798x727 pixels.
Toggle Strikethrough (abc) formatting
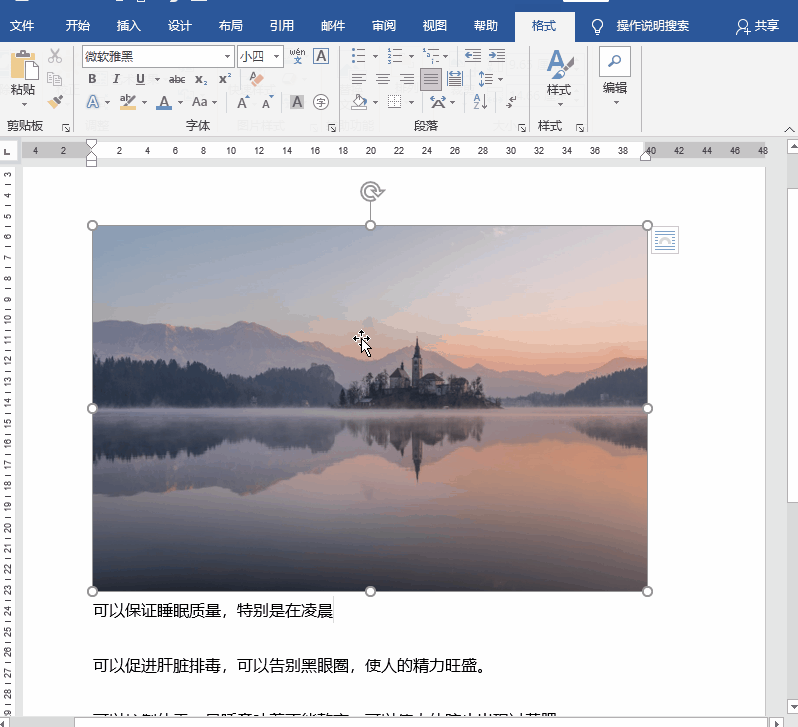point(177,79)
